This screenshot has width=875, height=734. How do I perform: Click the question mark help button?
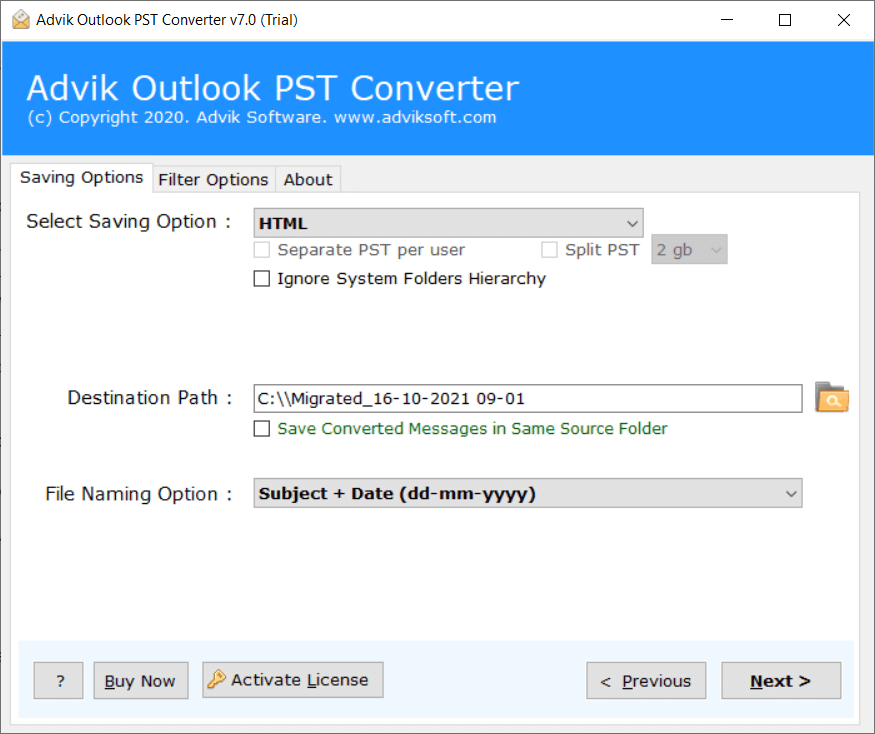tap(58, 680)
